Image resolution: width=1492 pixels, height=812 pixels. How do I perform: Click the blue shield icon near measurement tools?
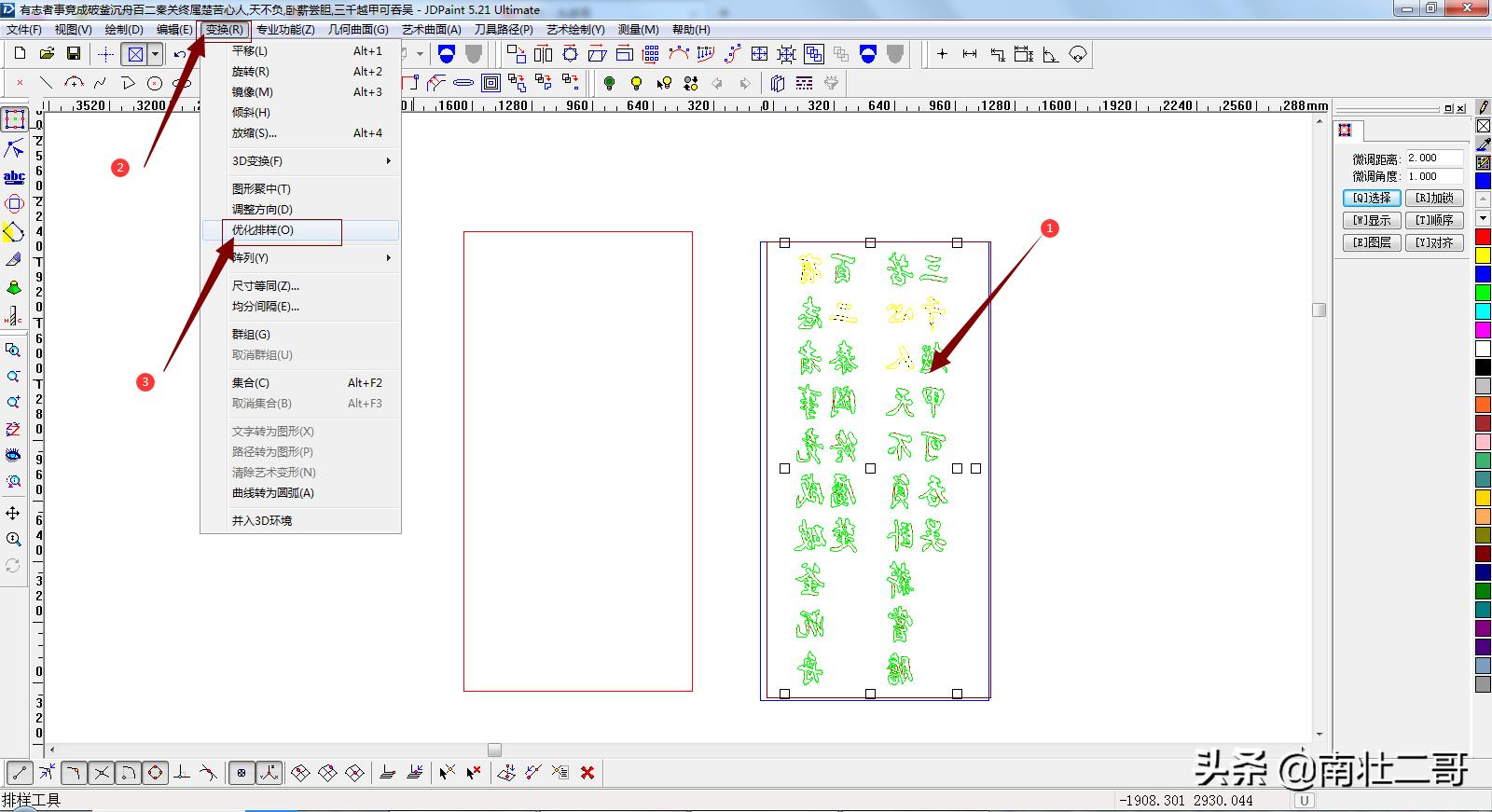tap(868, 54)
